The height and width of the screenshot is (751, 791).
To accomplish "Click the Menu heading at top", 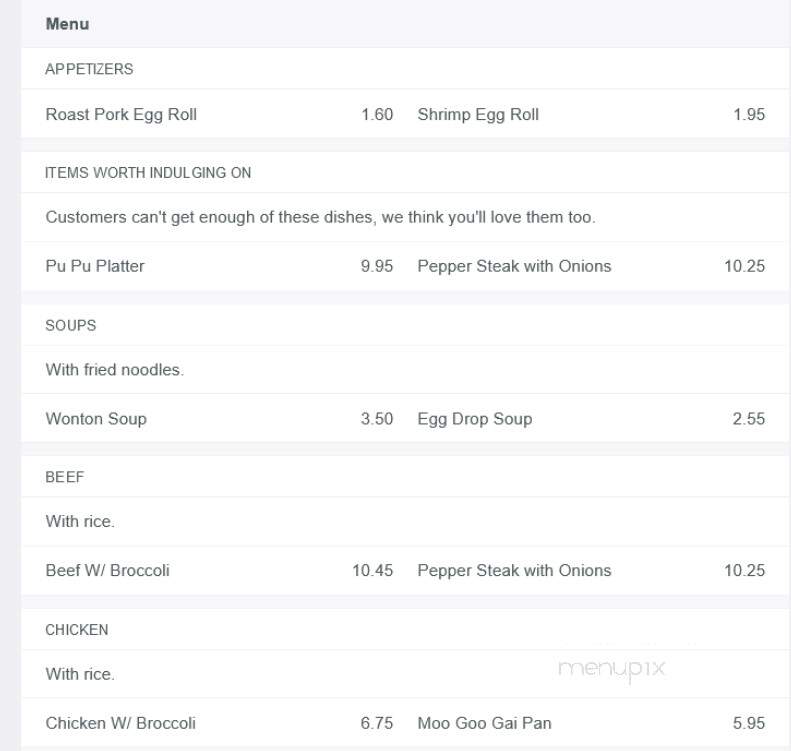I will point(67,24).
